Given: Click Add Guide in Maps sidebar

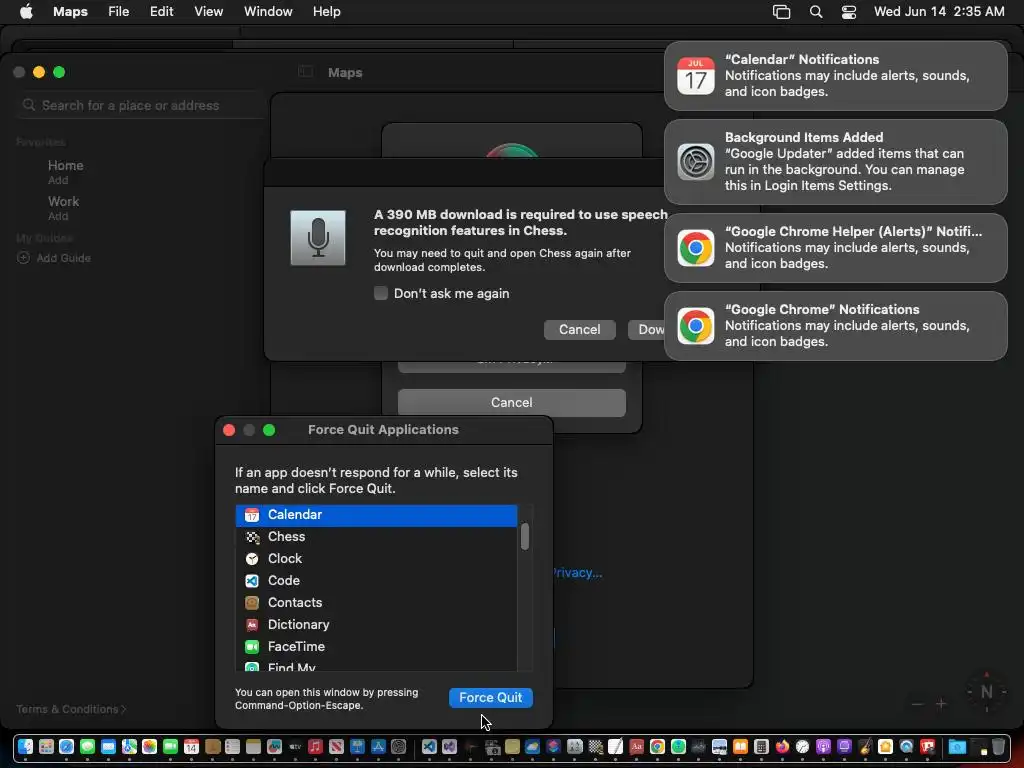Looking at the screenshot, I should click(54, 258).
